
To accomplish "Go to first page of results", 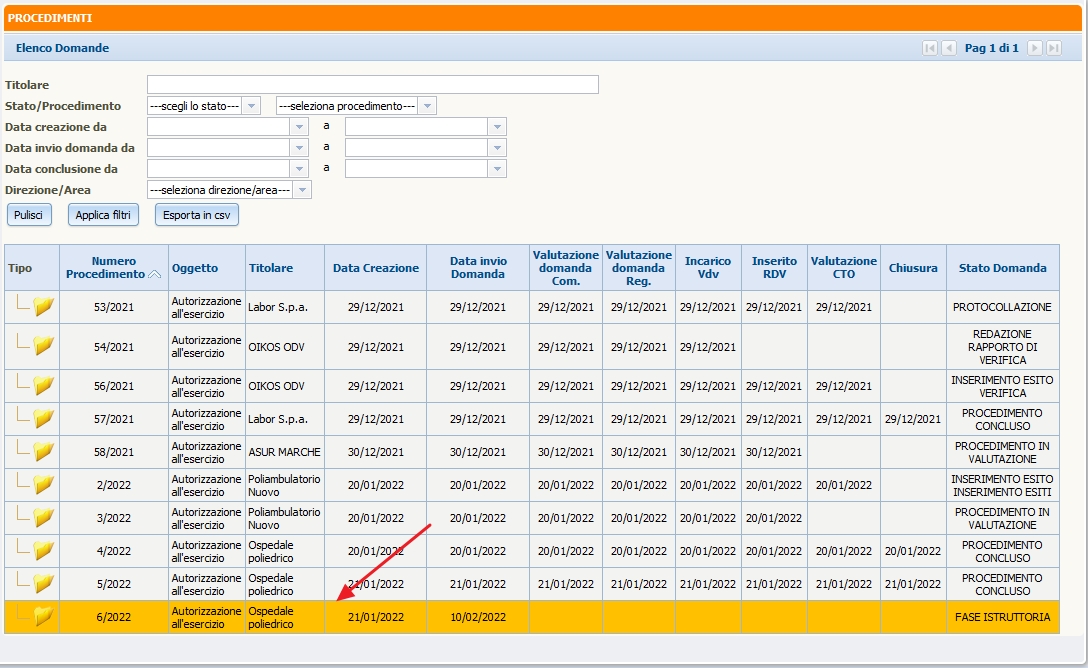I will point(930,48).
